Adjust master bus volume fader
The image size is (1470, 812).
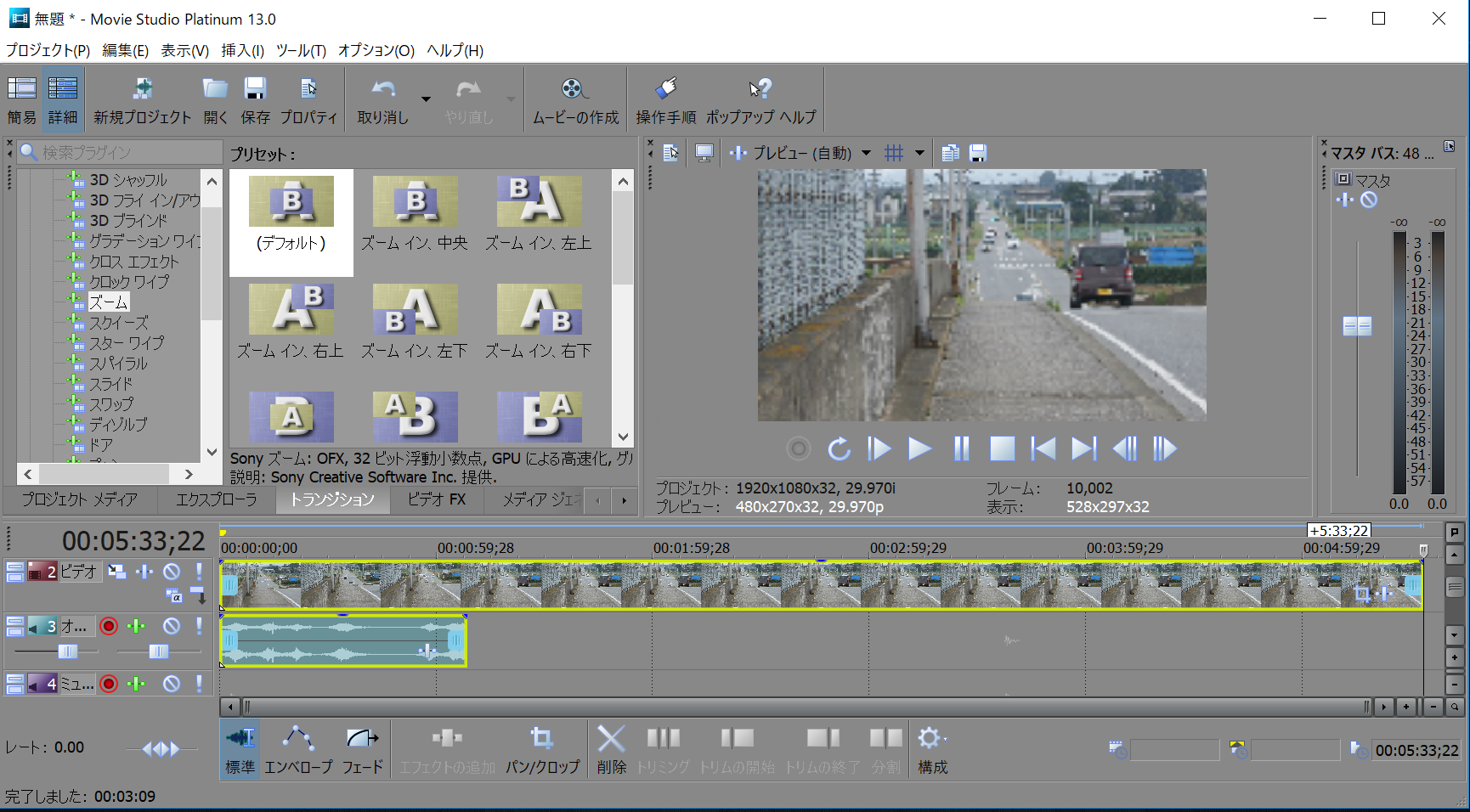(1357, 325)
